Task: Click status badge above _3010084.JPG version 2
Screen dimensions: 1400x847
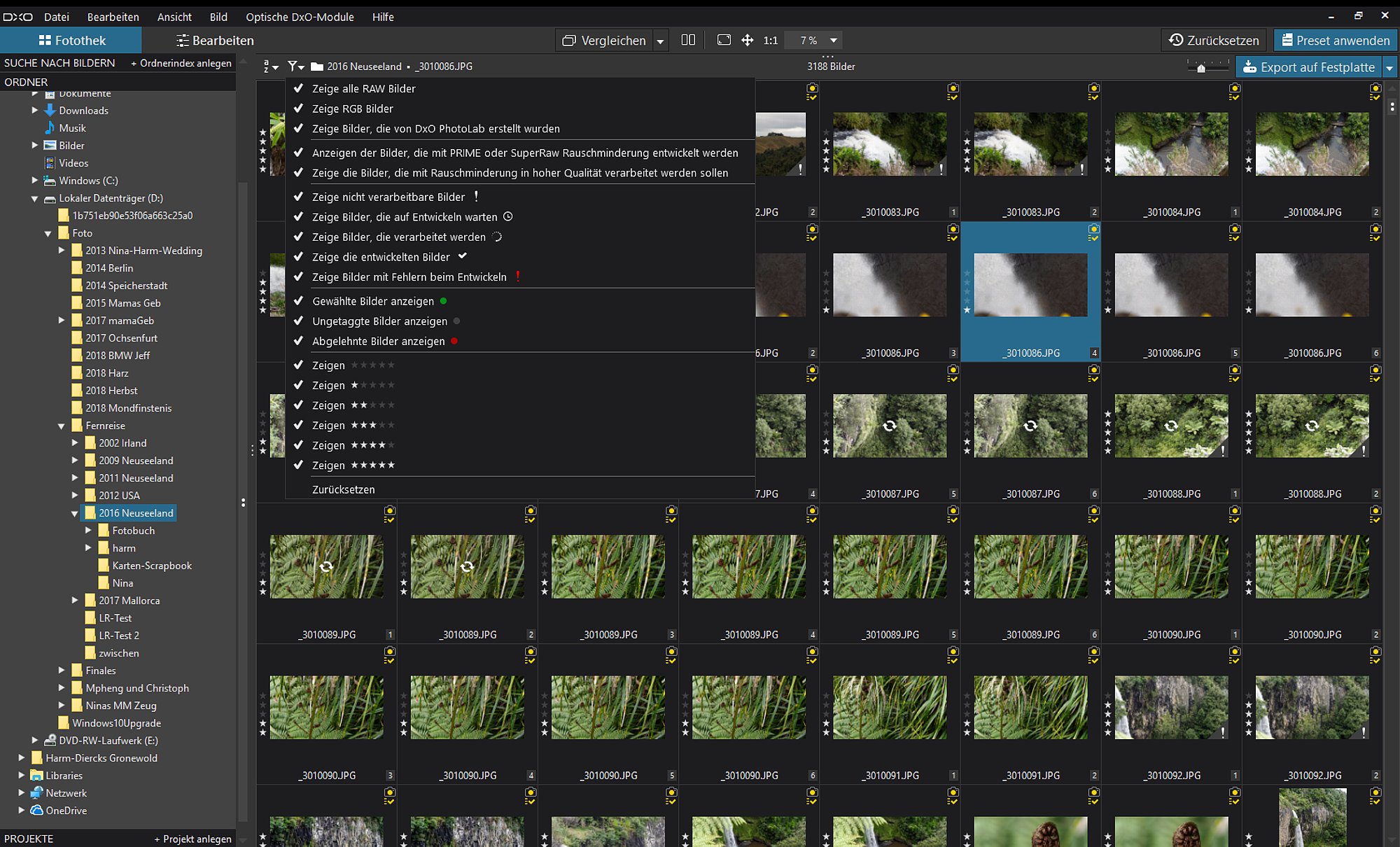Action: [1375, 92]
